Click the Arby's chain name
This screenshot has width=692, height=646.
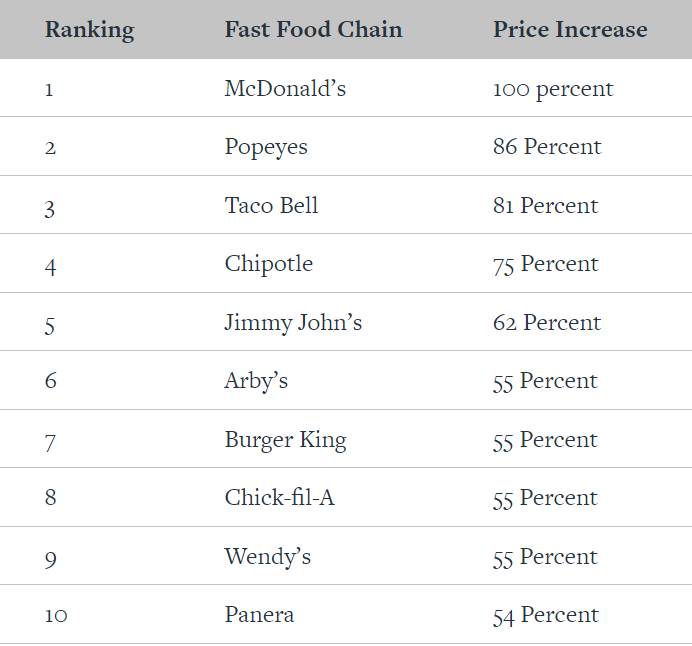point(256,381)
